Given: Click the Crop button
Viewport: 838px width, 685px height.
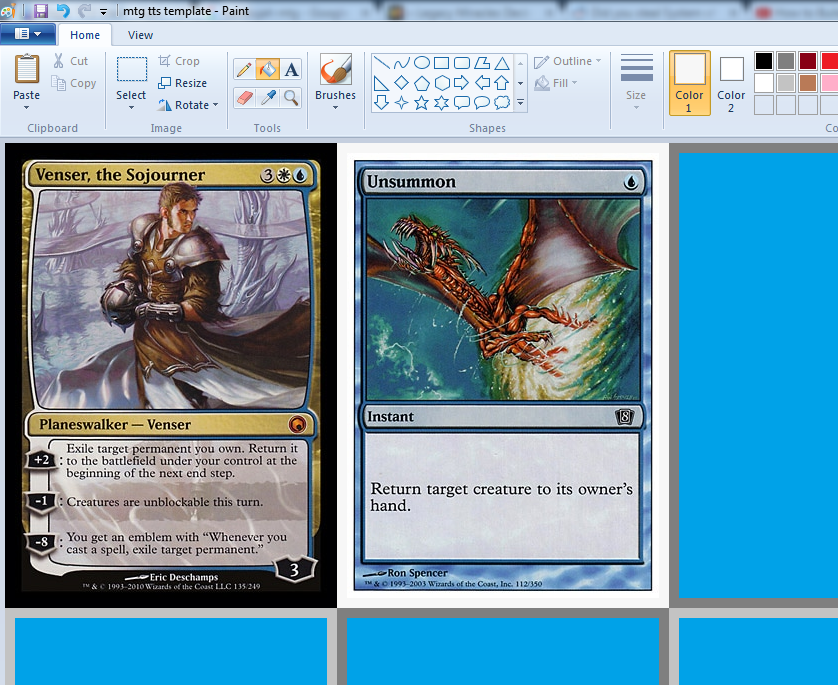Looking at the screenshot, I should 179,61.
